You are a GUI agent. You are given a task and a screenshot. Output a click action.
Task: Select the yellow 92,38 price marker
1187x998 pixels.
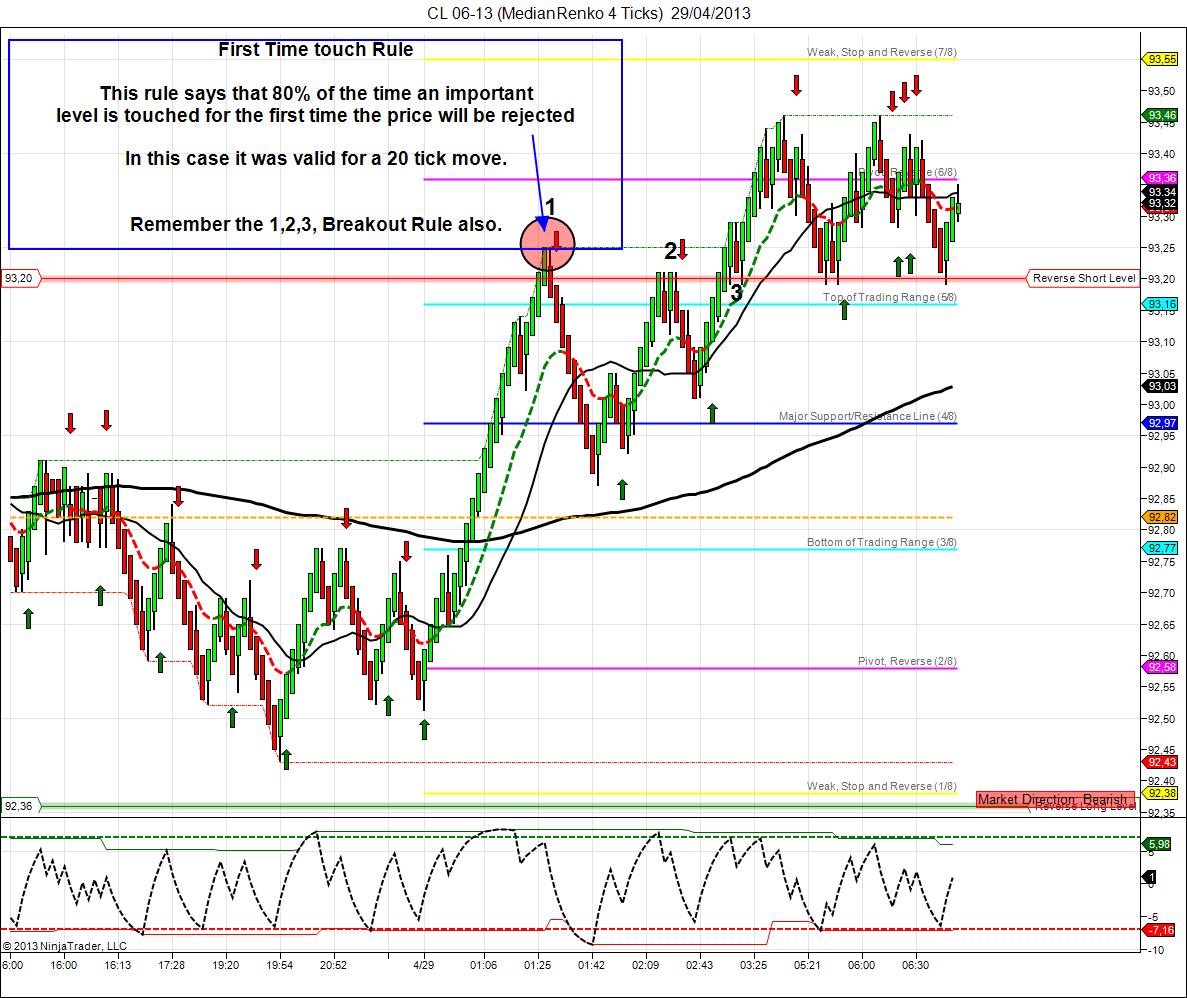click(1161, 793)
